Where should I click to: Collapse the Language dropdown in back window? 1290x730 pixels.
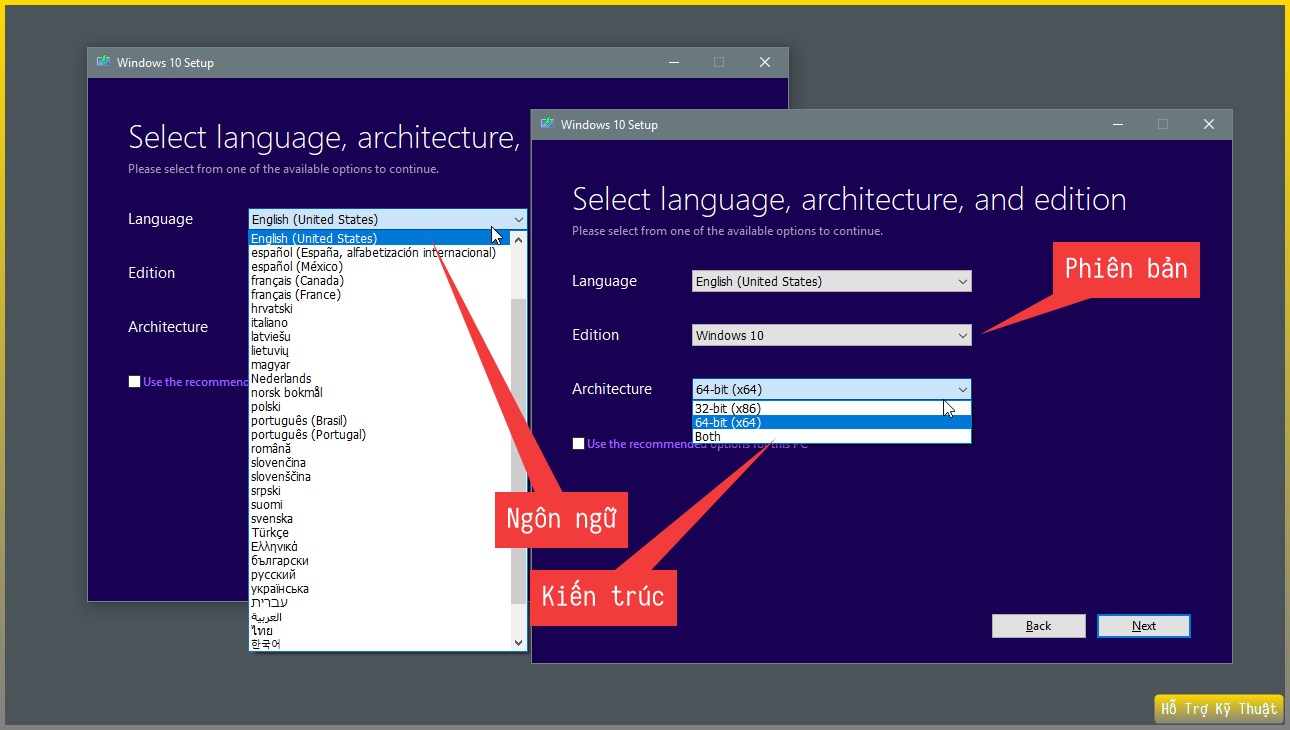tap(387, 219)
